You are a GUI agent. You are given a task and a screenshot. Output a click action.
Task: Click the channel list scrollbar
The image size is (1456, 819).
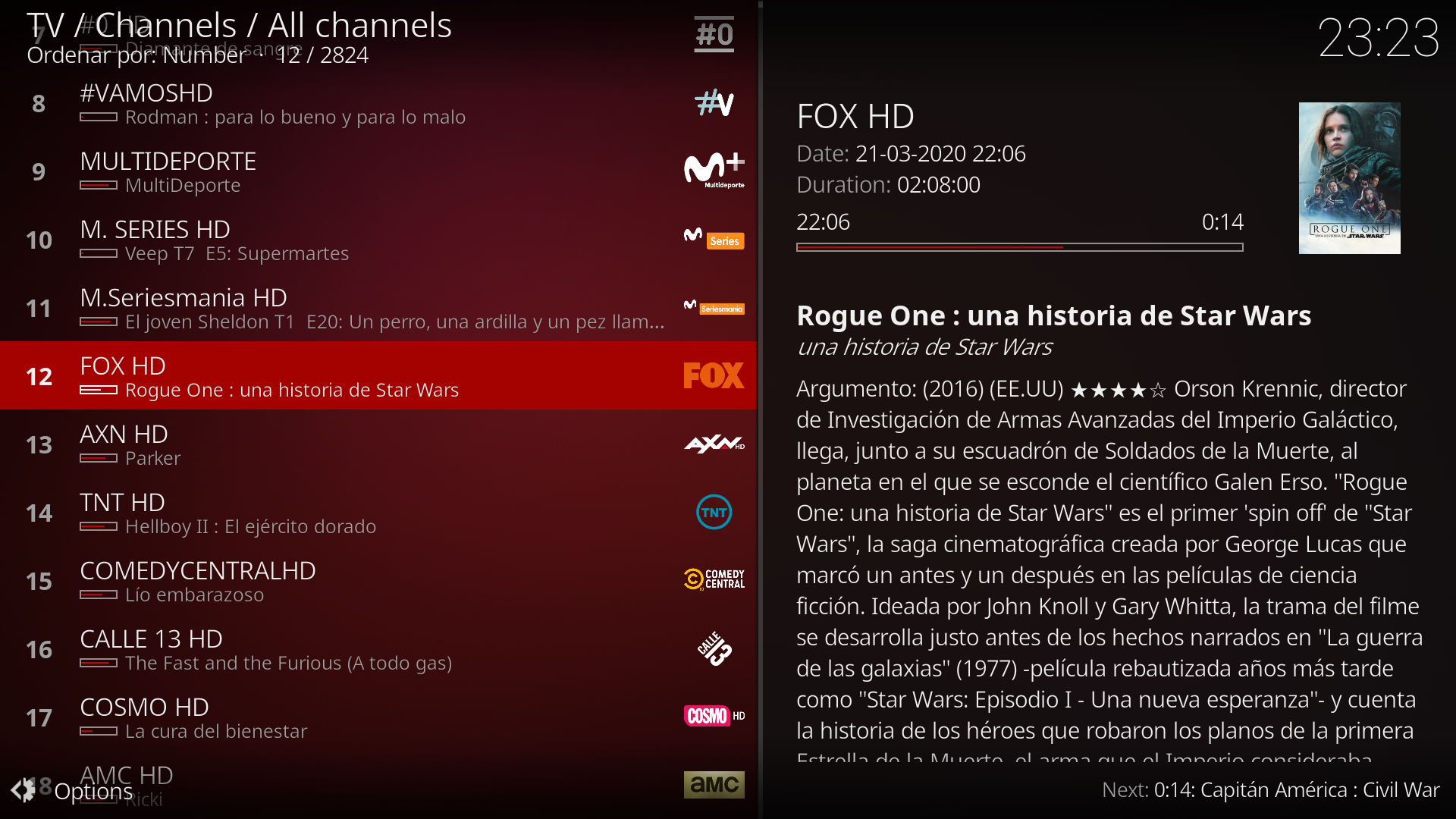760,409
